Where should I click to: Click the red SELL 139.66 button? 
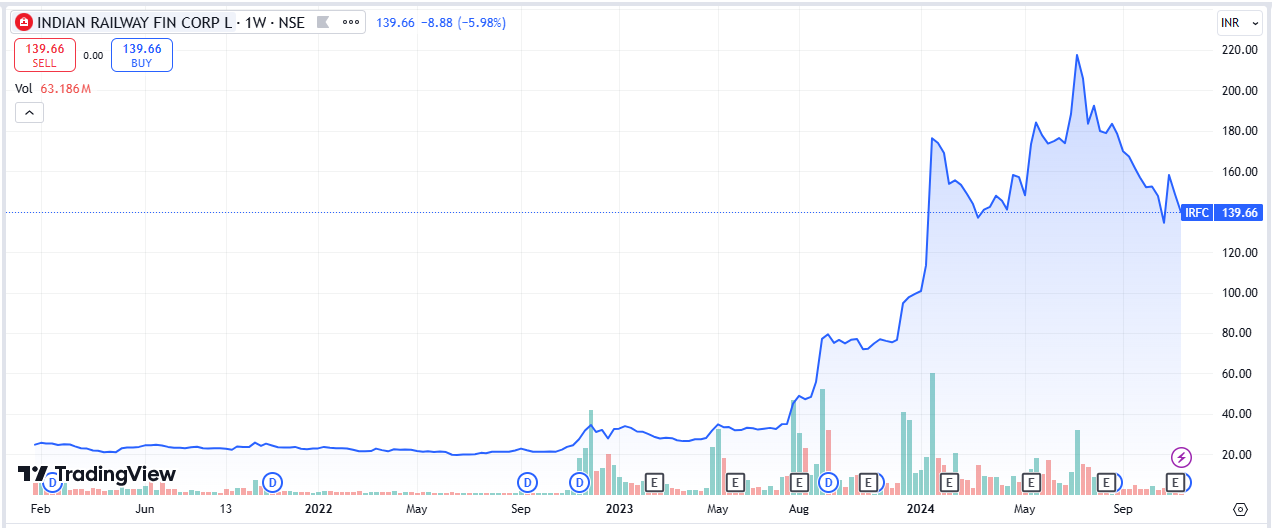tap(44, 55)
